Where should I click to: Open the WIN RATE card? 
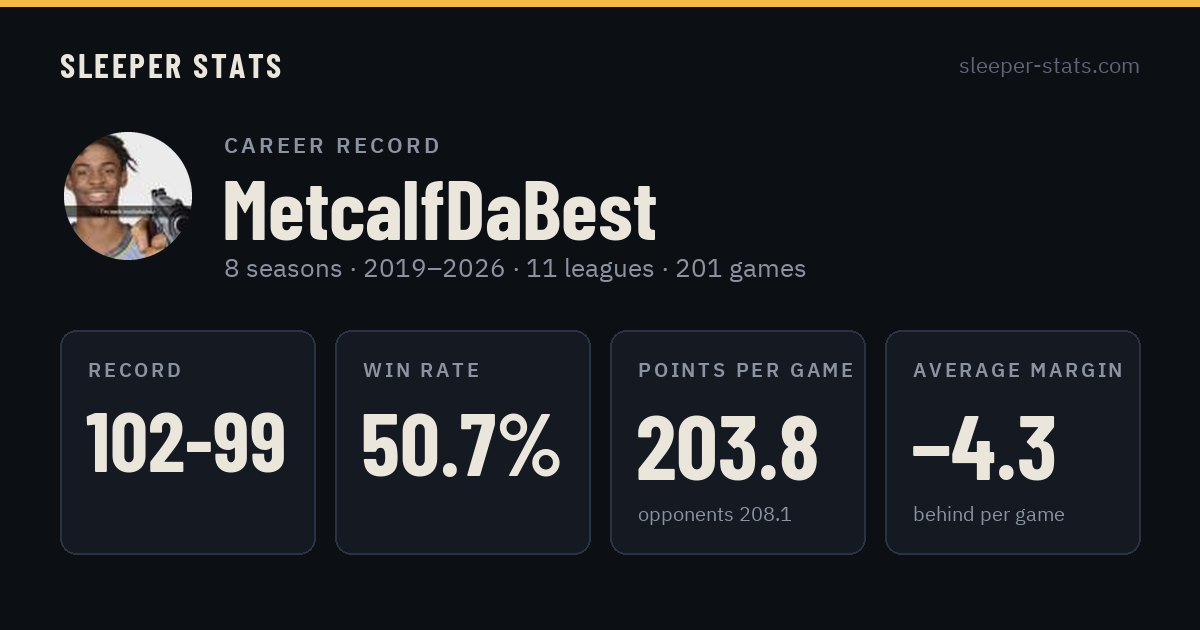463,442
